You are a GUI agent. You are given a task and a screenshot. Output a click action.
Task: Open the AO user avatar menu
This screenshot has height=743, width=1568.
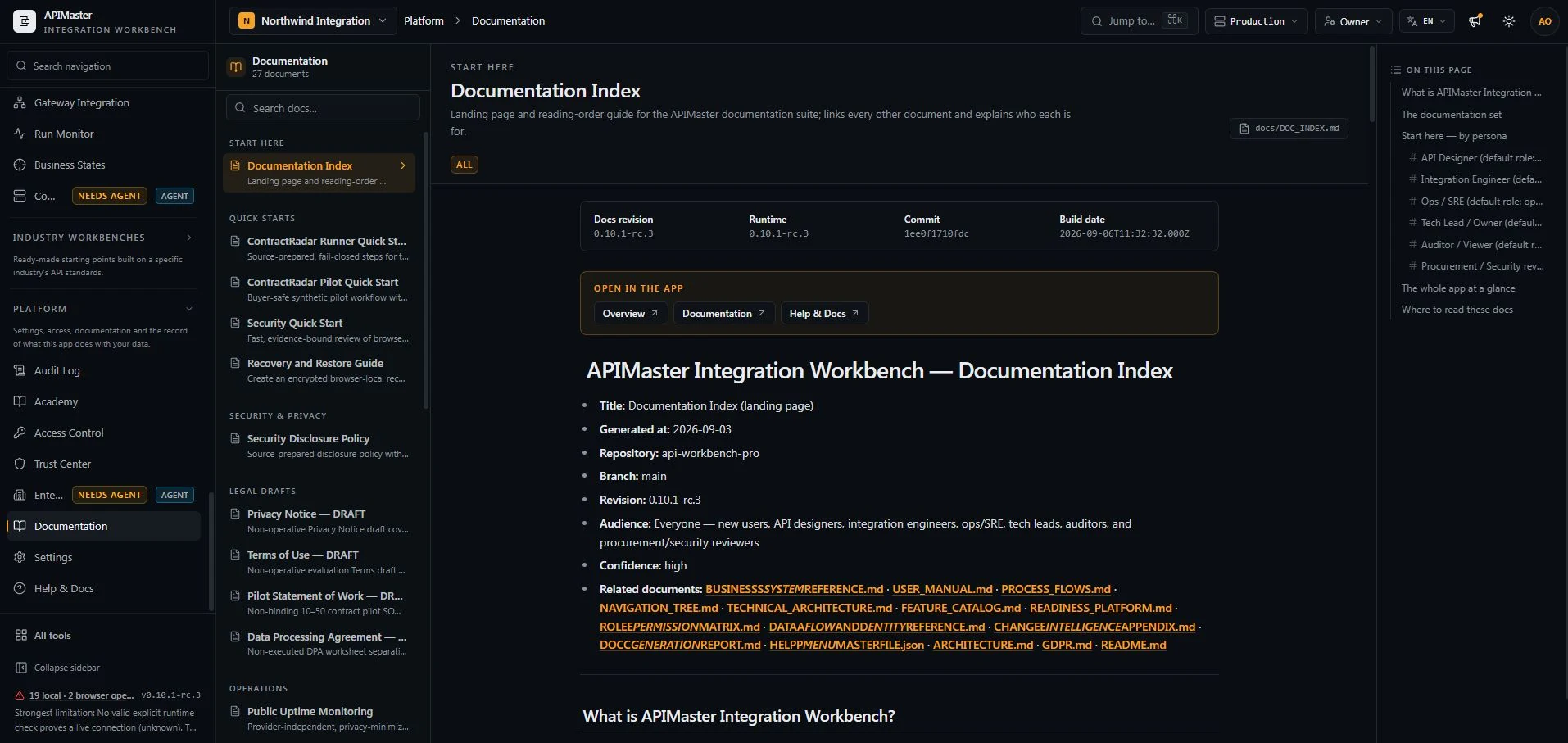[x=1544, y=21]
